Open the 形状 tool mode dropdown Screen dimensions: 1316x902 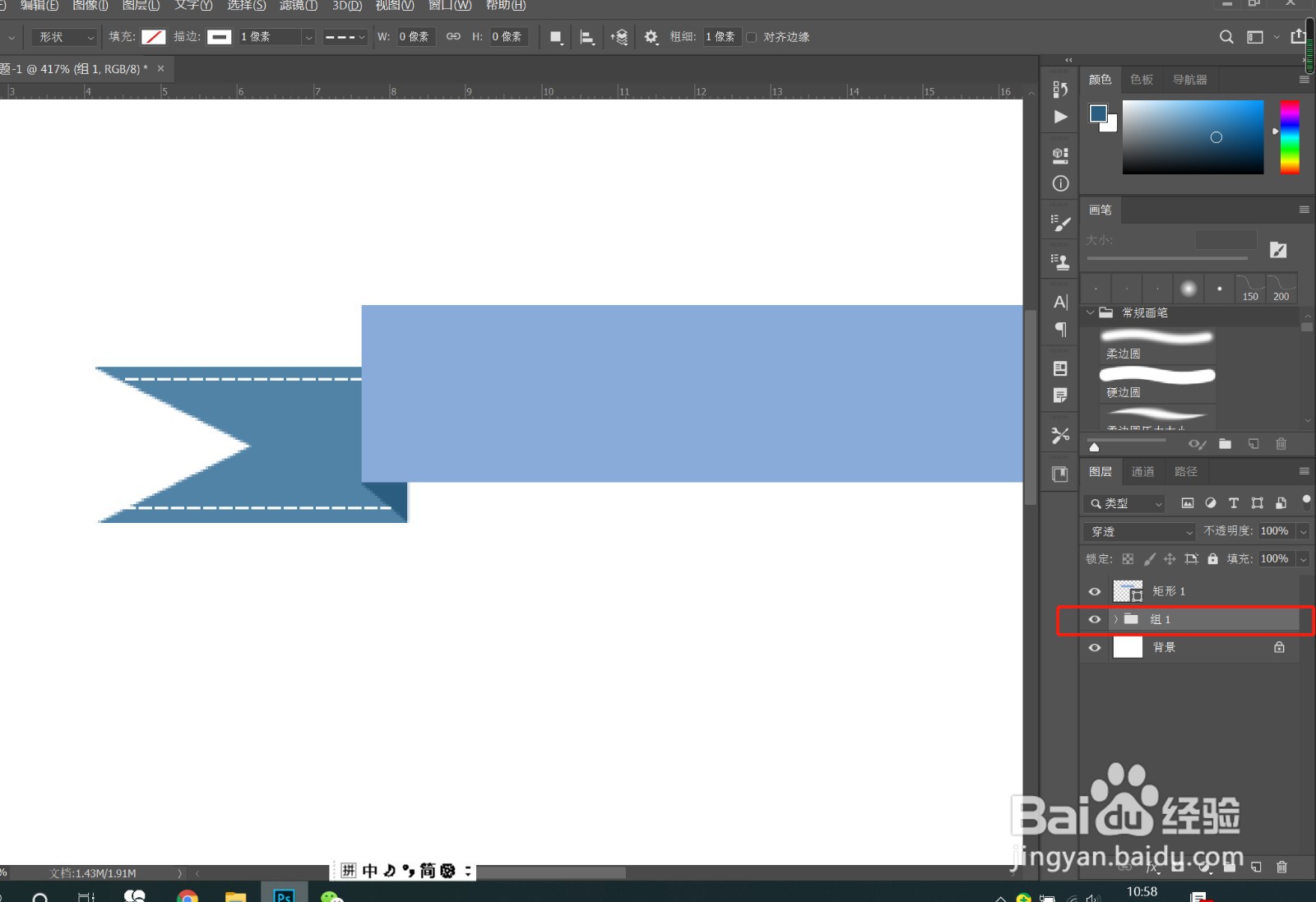(x=65, y=37)
